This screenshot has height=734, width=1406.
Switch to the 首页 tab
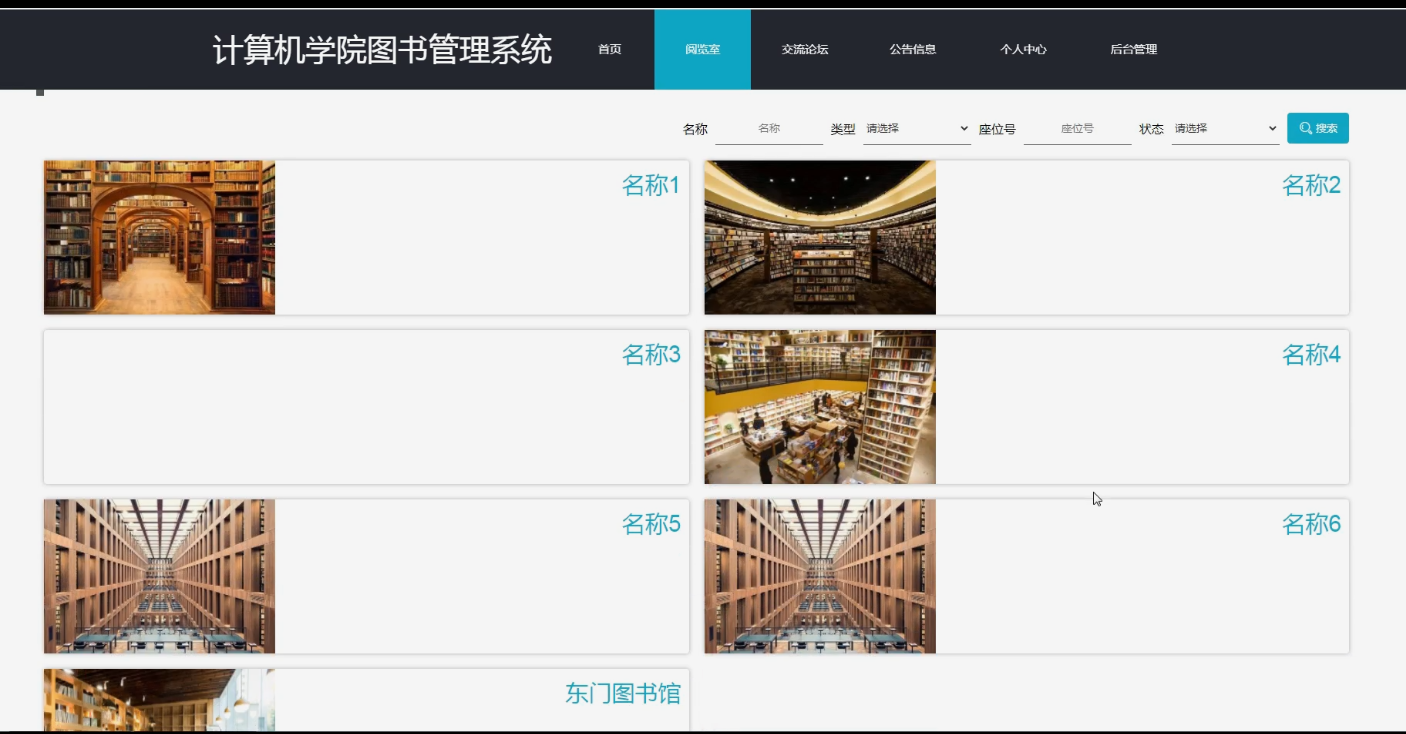pos(609,49)
